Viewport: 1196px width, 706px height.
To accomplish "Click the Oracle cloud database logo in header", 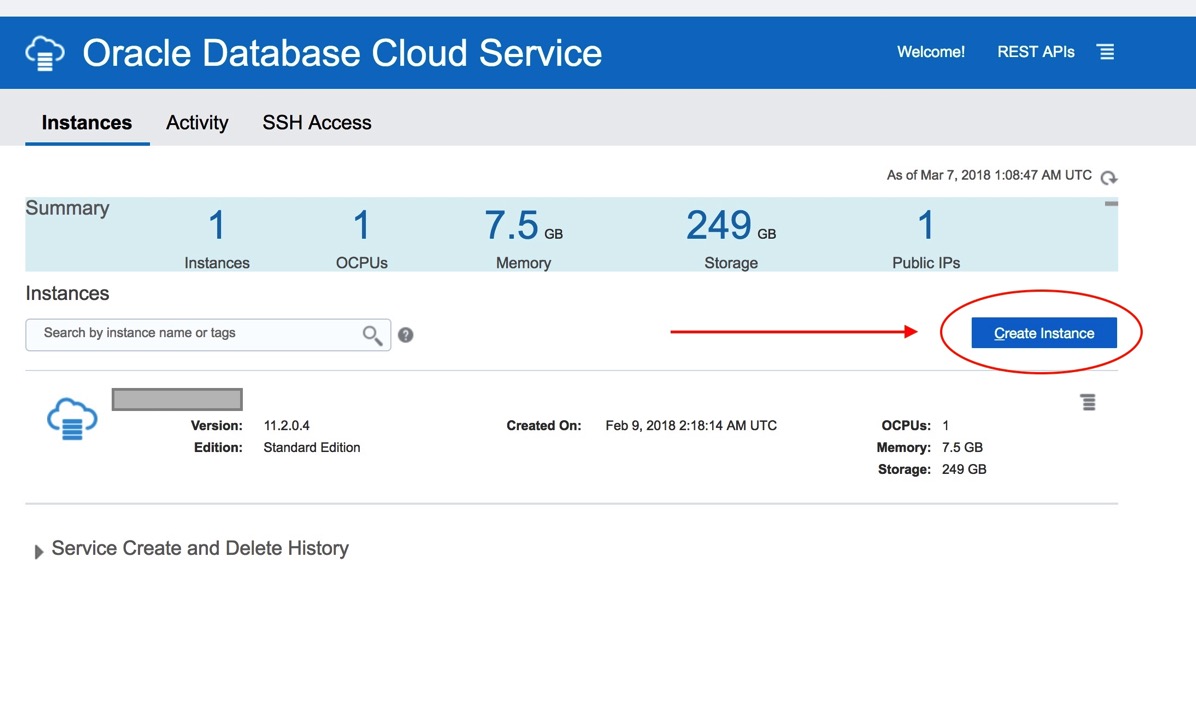I will (x=45, y=52).
